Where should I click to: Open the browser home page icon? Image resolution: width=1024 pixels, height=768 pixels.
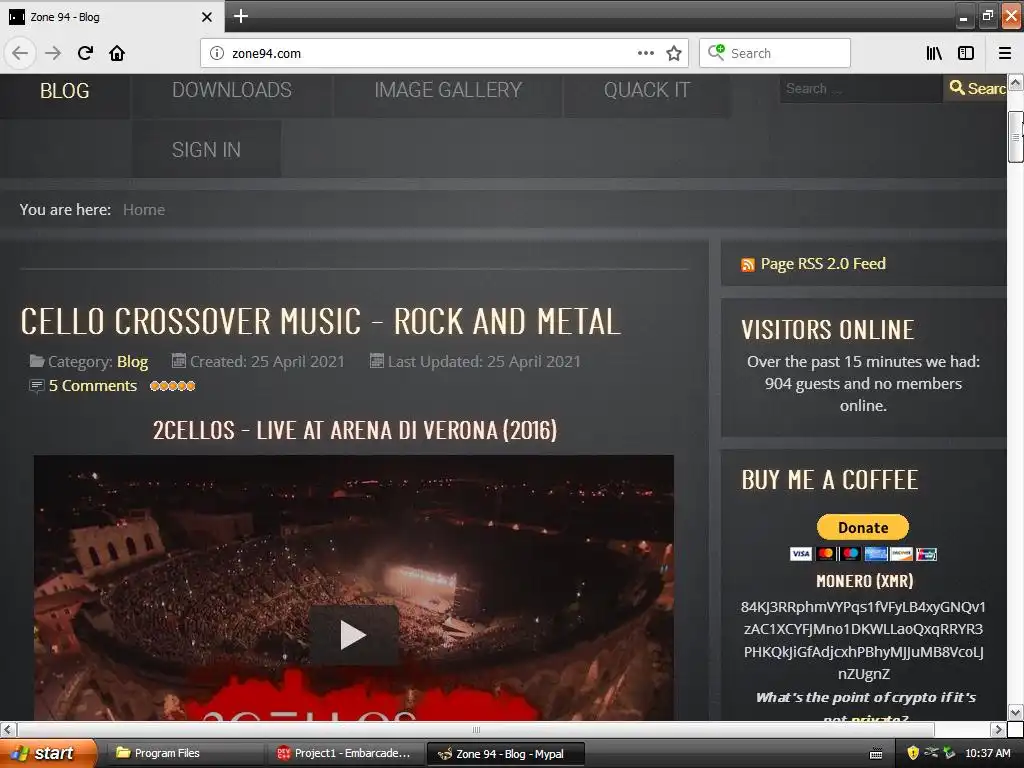pyautogui.click(x=117, y=53)
